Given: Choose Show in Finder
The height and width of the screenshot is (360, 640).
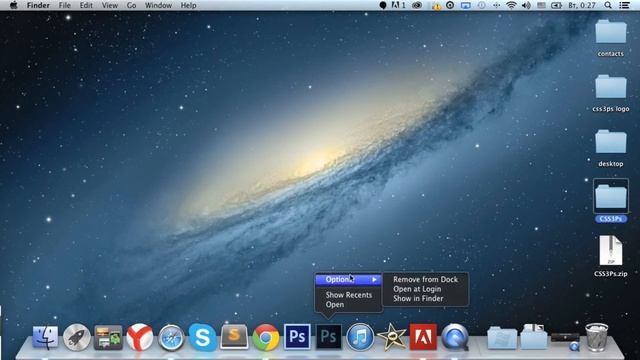Looking at the screenshot, I should click(x=418, y=298).
